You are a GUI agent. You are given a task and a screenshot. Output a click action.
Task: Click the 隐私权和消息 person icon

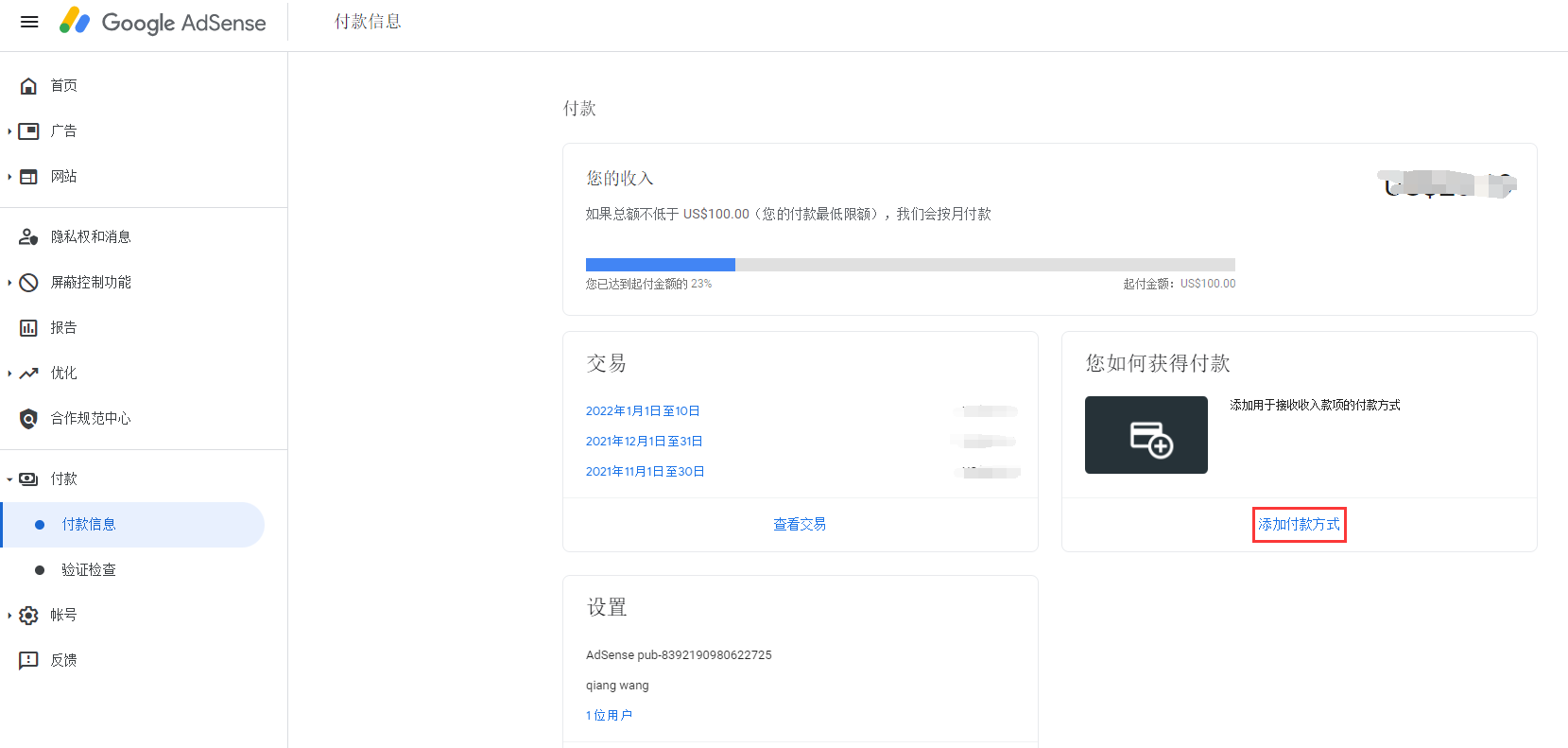click(x=29, y=237)
